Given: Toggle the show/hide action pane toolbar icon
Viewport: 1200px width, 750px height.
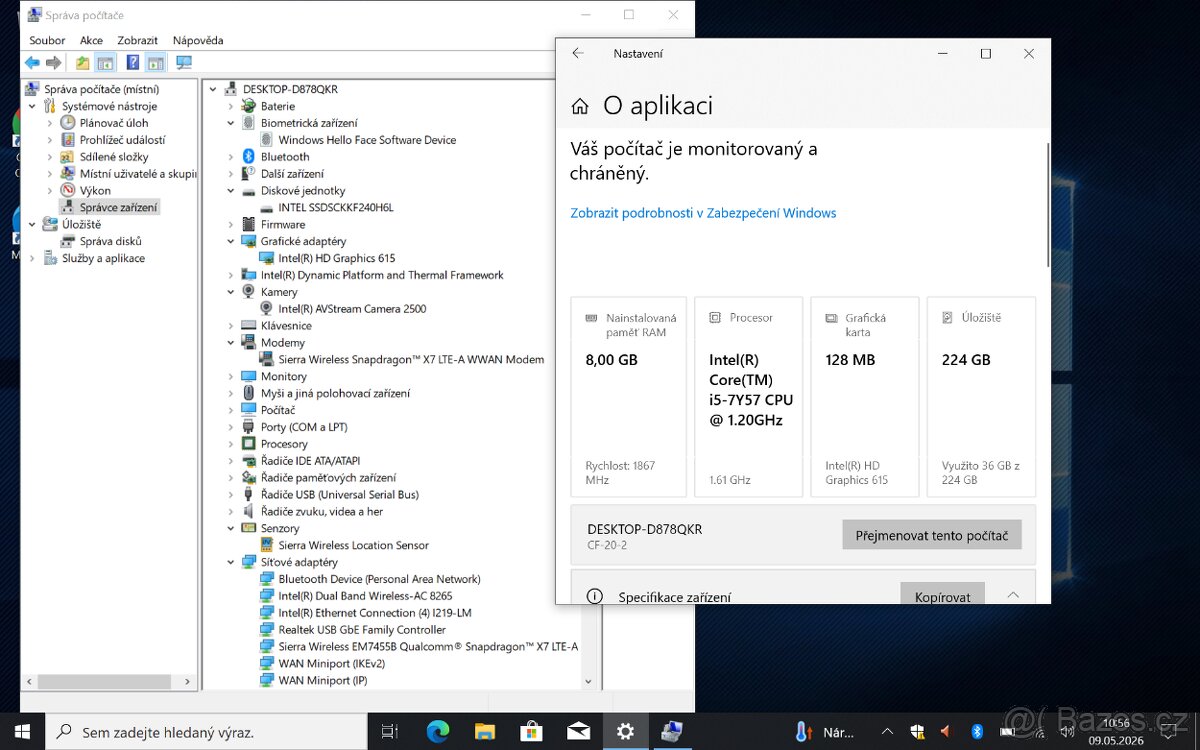Looking at the screenshot, I should pos(155,63).
